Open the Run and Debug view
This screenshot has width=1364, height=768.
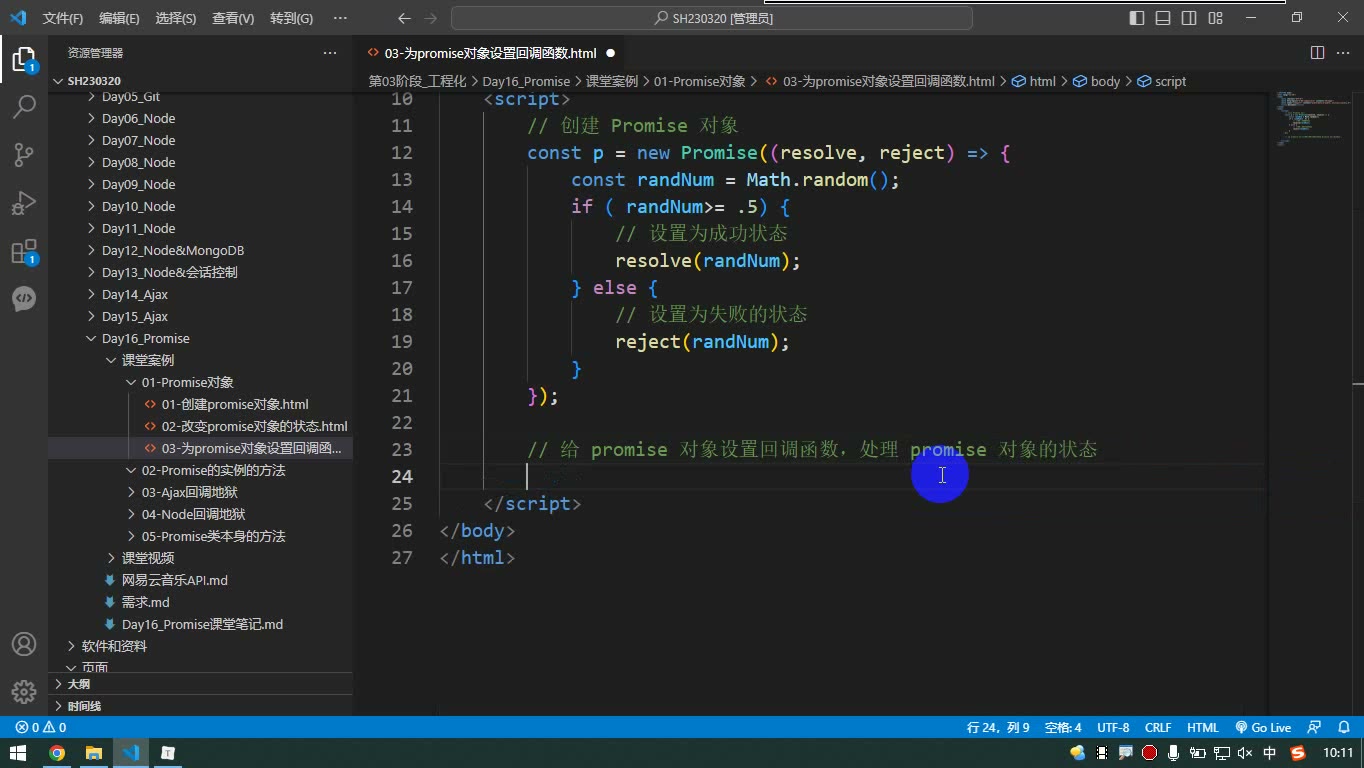click(x=24, y=202)
